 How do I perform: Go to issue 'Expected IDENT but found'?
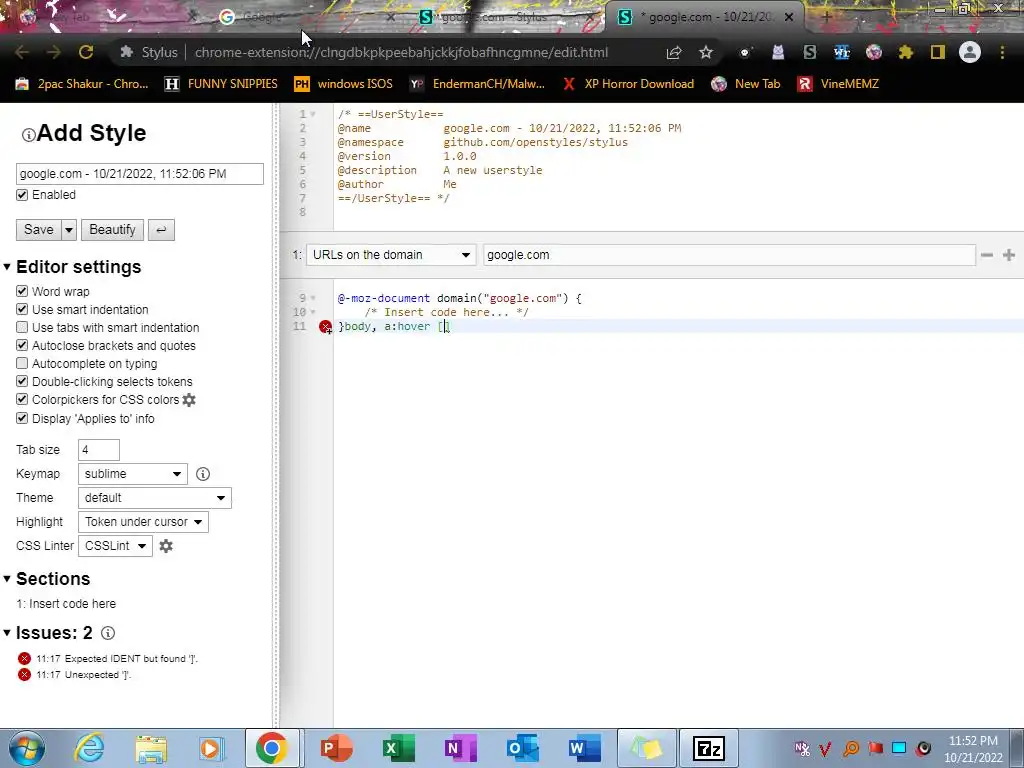pyautogui.click(x=116, y=658)
